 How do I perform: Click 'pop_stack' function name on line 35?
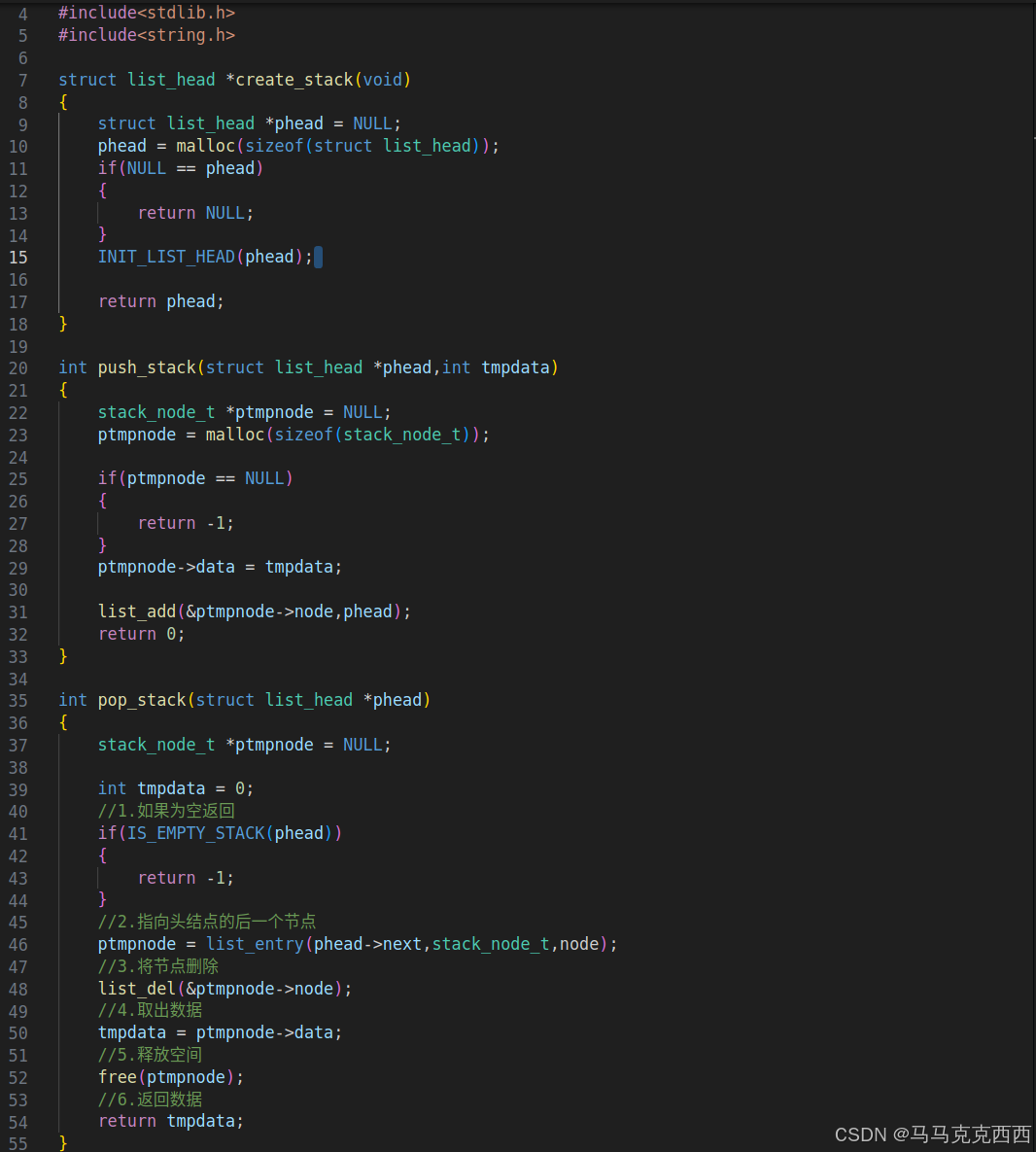(143, 700)
